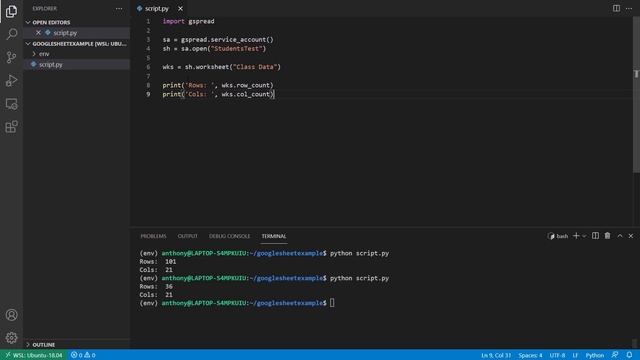Click string "StudentsTest" on line 4
The image size is (640, 360).
[236, 49]
